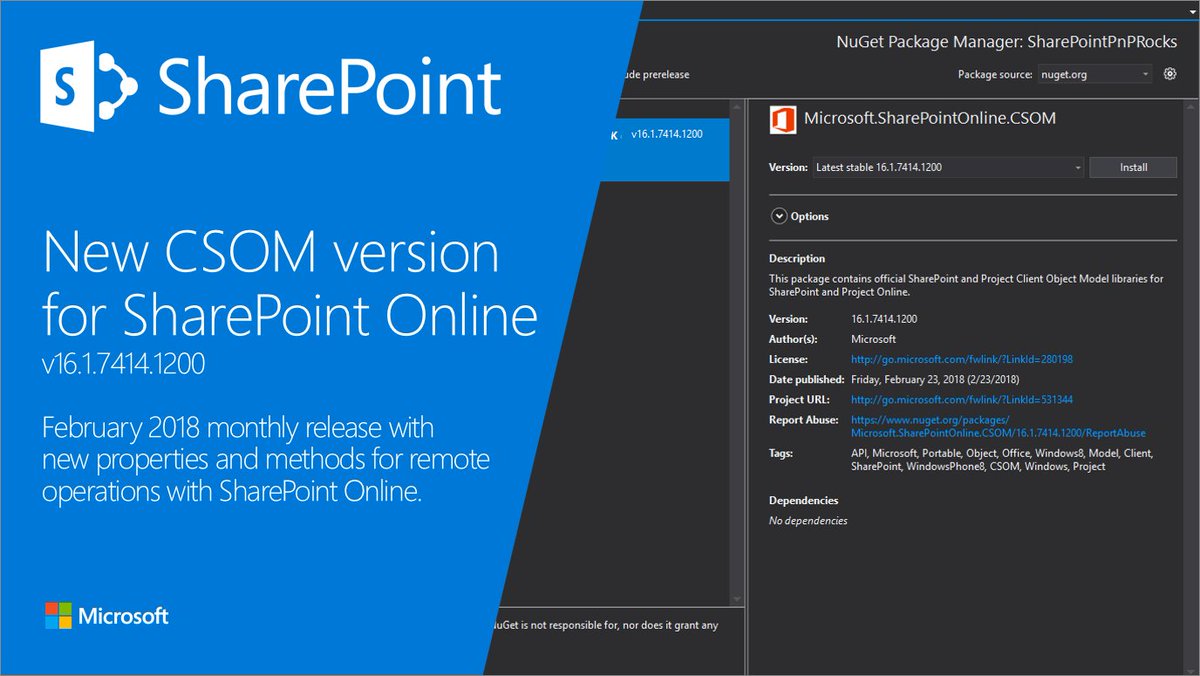This screenshot has height=676, width=1200.
Task: Open NuGet package source settings gear
Action: [x=1170, y=74]
